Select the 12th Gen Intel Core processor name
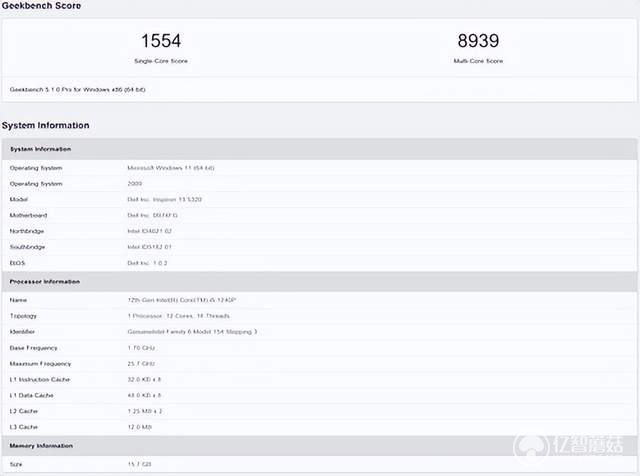640x476 pixels. point(182,300)
